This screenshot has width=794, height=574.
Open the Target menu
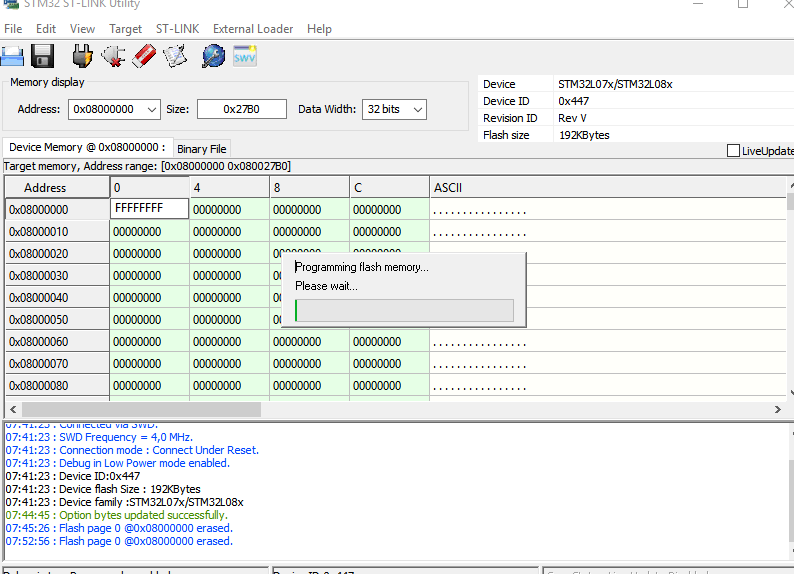coord(125,29)
